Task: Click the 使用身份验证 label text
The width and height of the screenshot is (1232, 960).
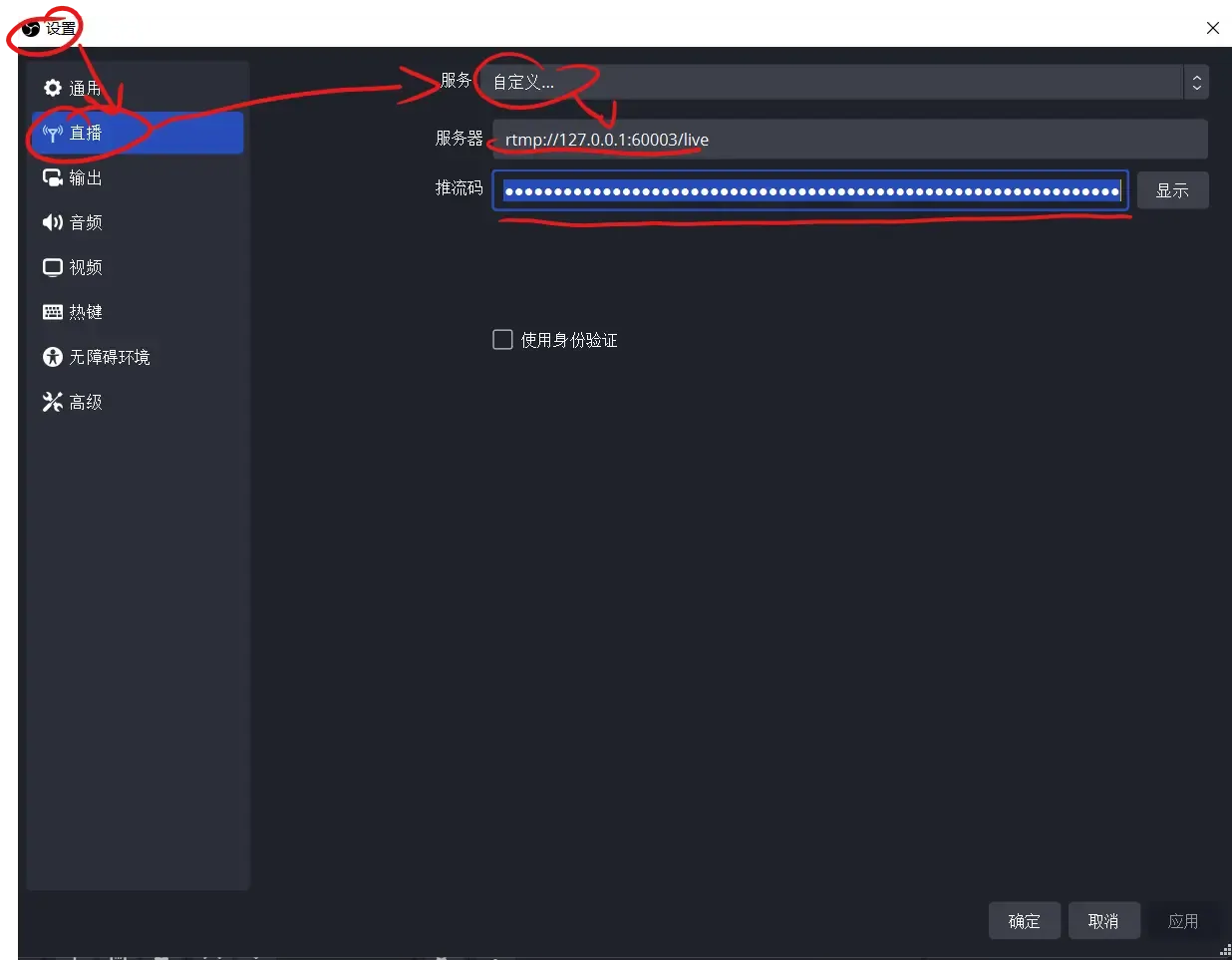Action: click(569, 340)
